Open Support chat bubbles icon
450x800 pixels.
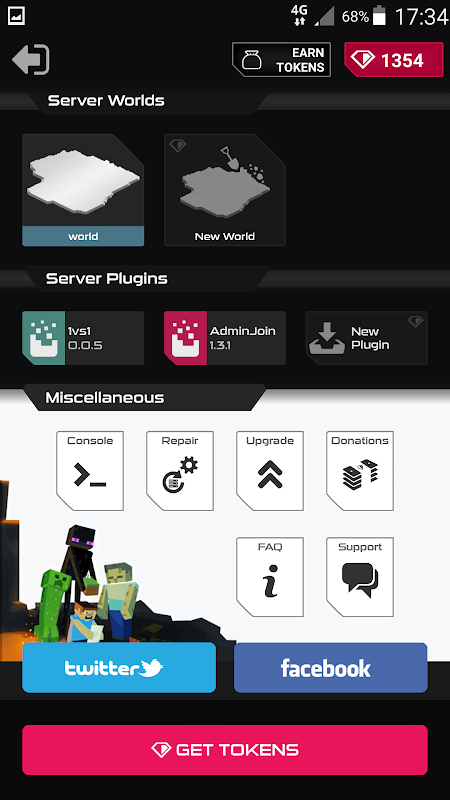(360, 577)
